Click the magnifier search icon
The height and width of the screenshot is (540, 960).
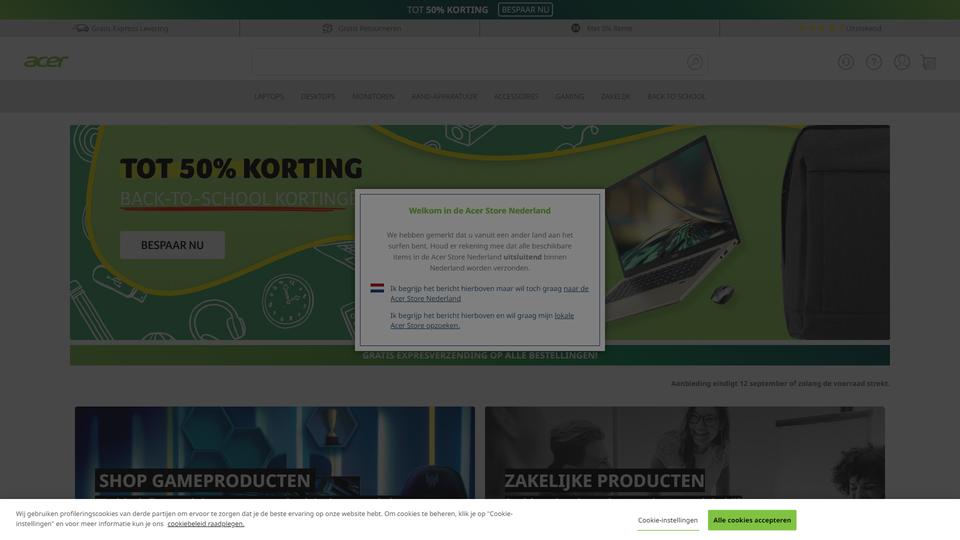click(x=694, y=62)
